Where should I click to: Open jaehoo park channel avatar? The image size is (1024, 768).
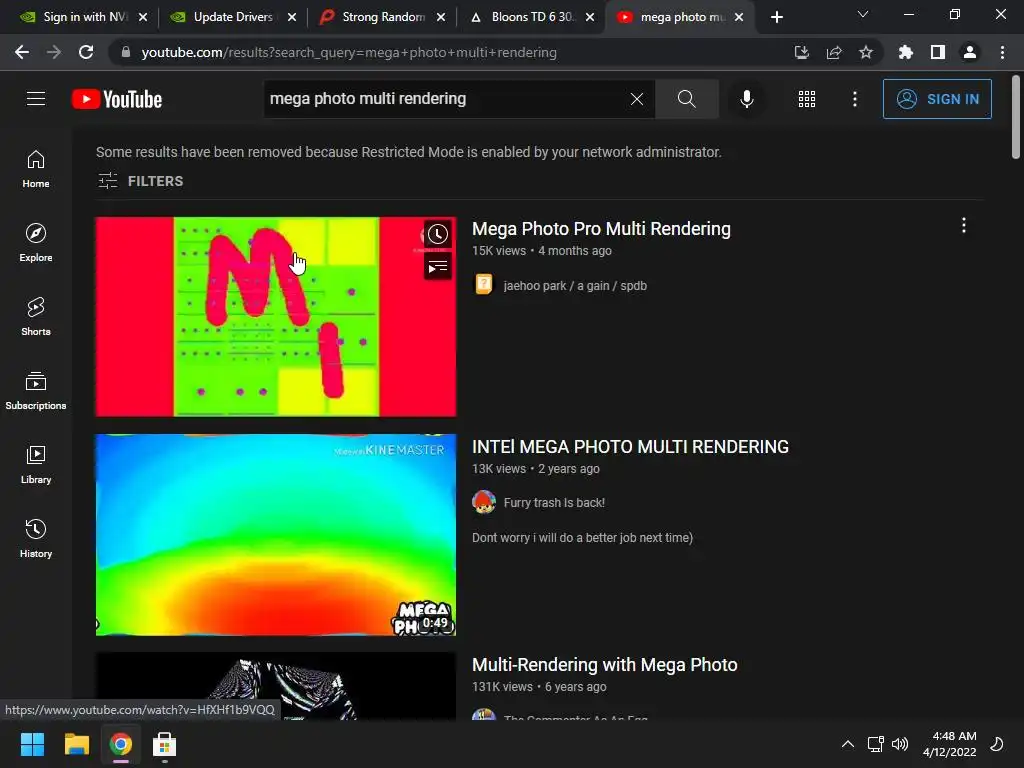tap(484, 285)
